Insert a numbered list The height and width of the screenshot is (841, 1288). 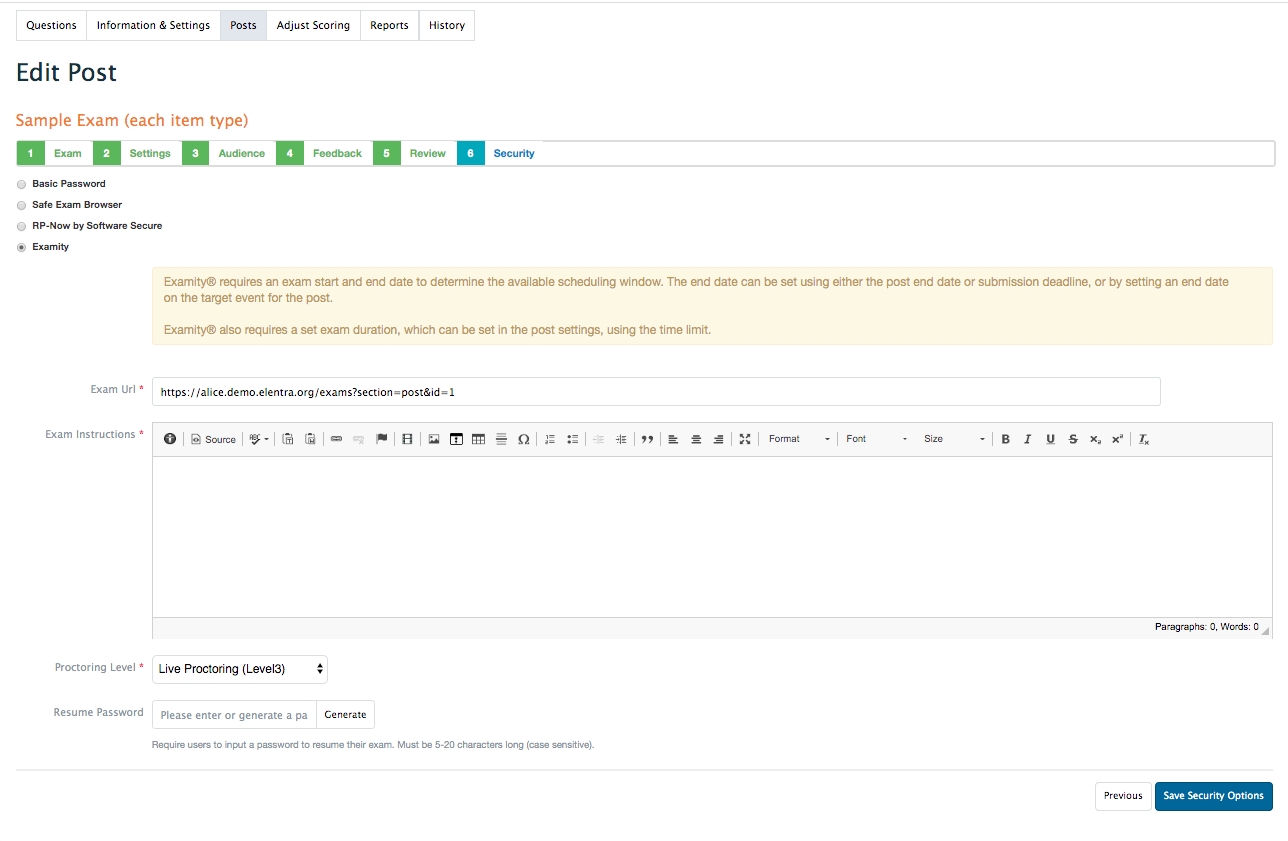coord(549,439)
